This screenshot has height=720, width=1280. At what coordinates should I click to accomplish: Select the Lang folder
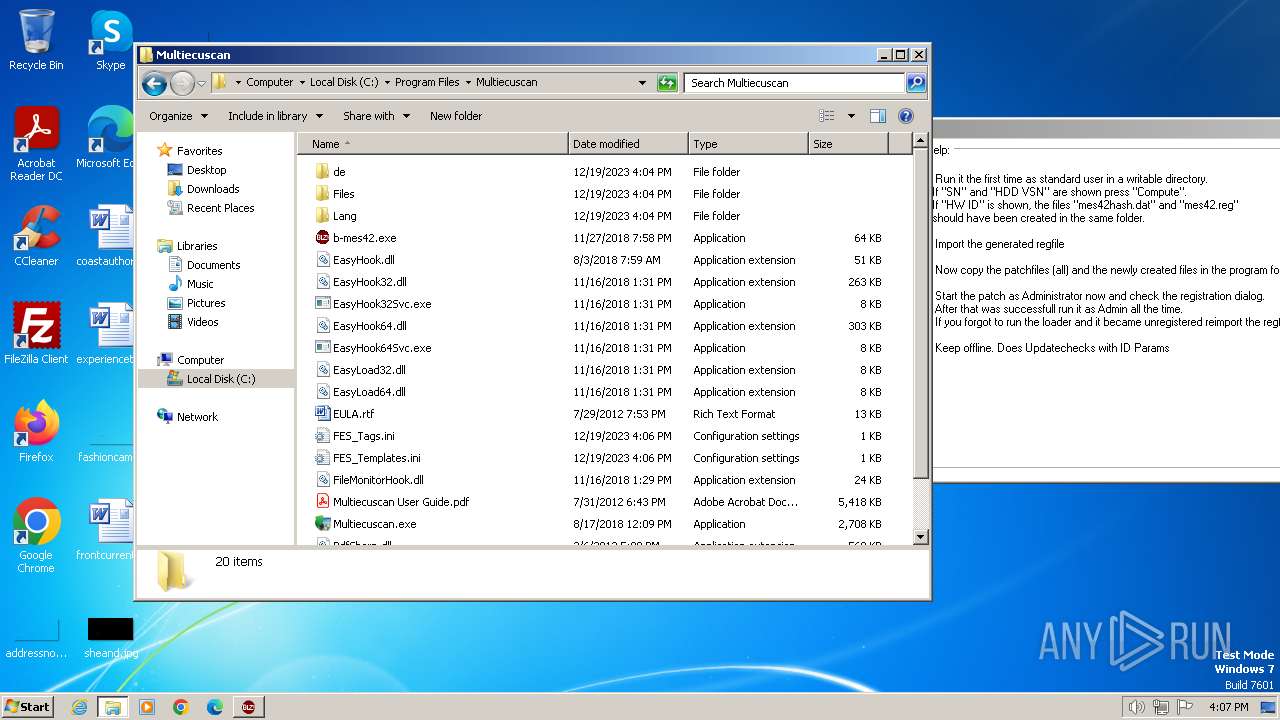(x=344, y=216)
